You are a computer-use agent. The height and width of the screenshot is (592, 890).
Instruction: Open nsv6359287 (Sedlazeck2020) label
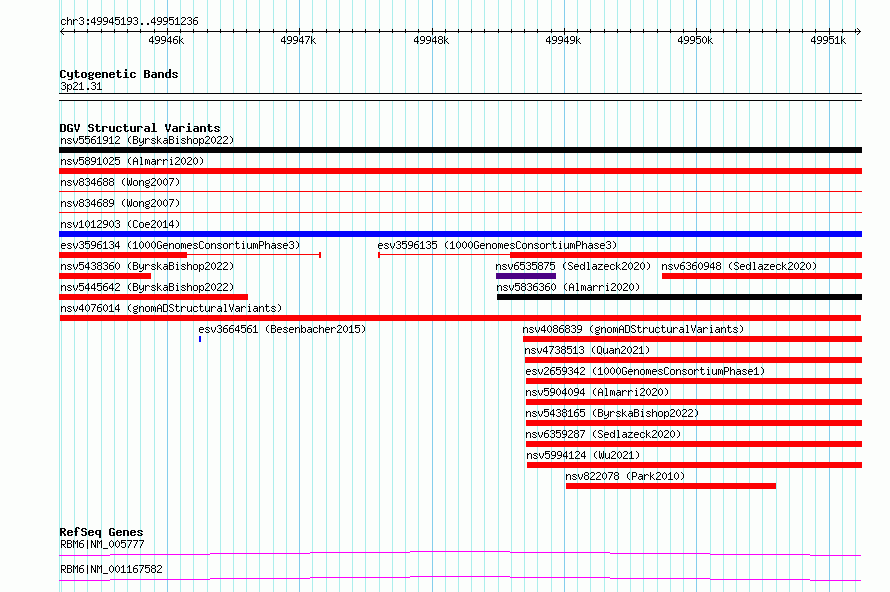603,434
